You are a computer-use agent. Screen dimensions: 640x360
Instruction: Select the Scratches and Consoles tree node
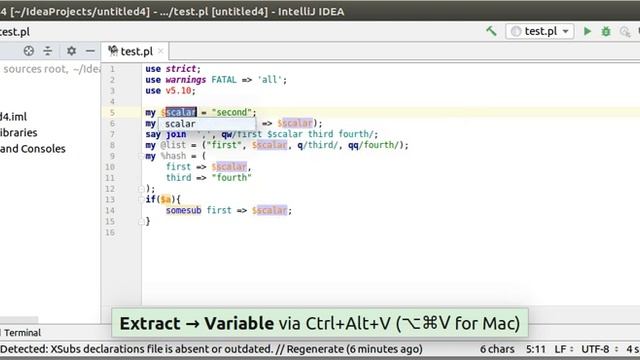click(x=33, y=149)
